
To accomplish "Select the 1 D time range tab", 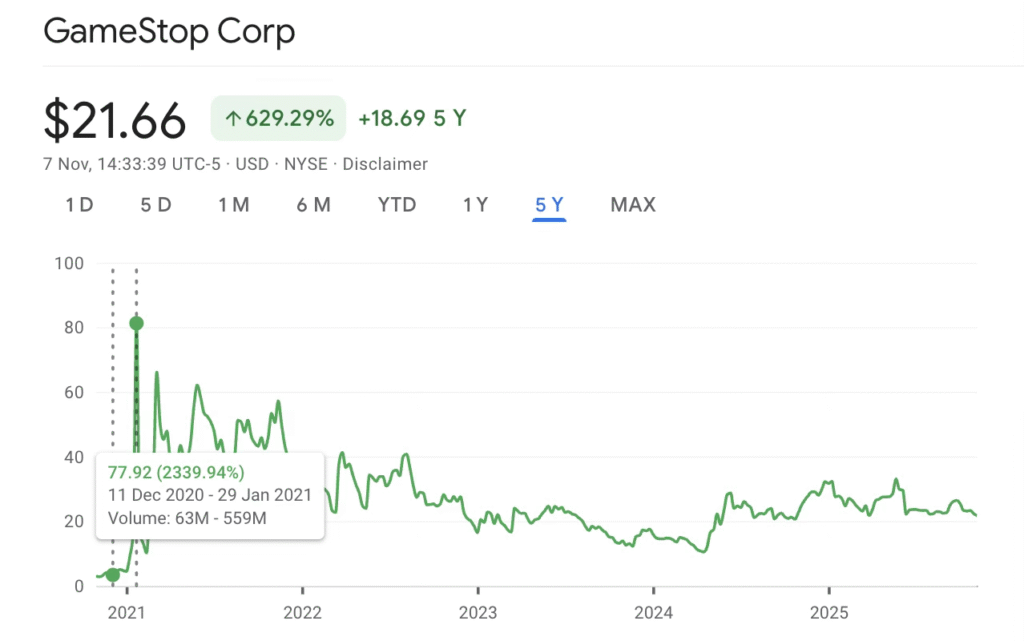I will coord(79,205).
